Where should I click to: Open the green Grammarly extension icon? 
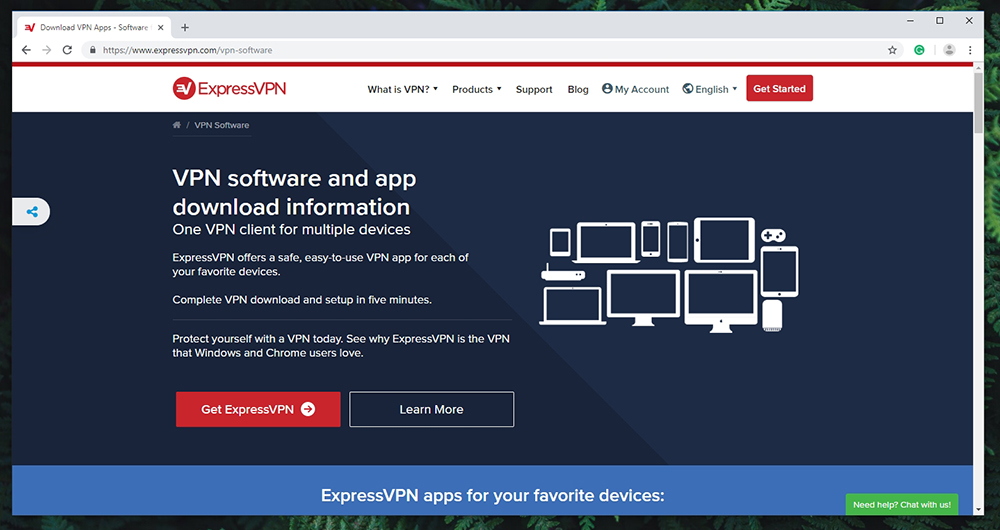[x=919, y=50]
